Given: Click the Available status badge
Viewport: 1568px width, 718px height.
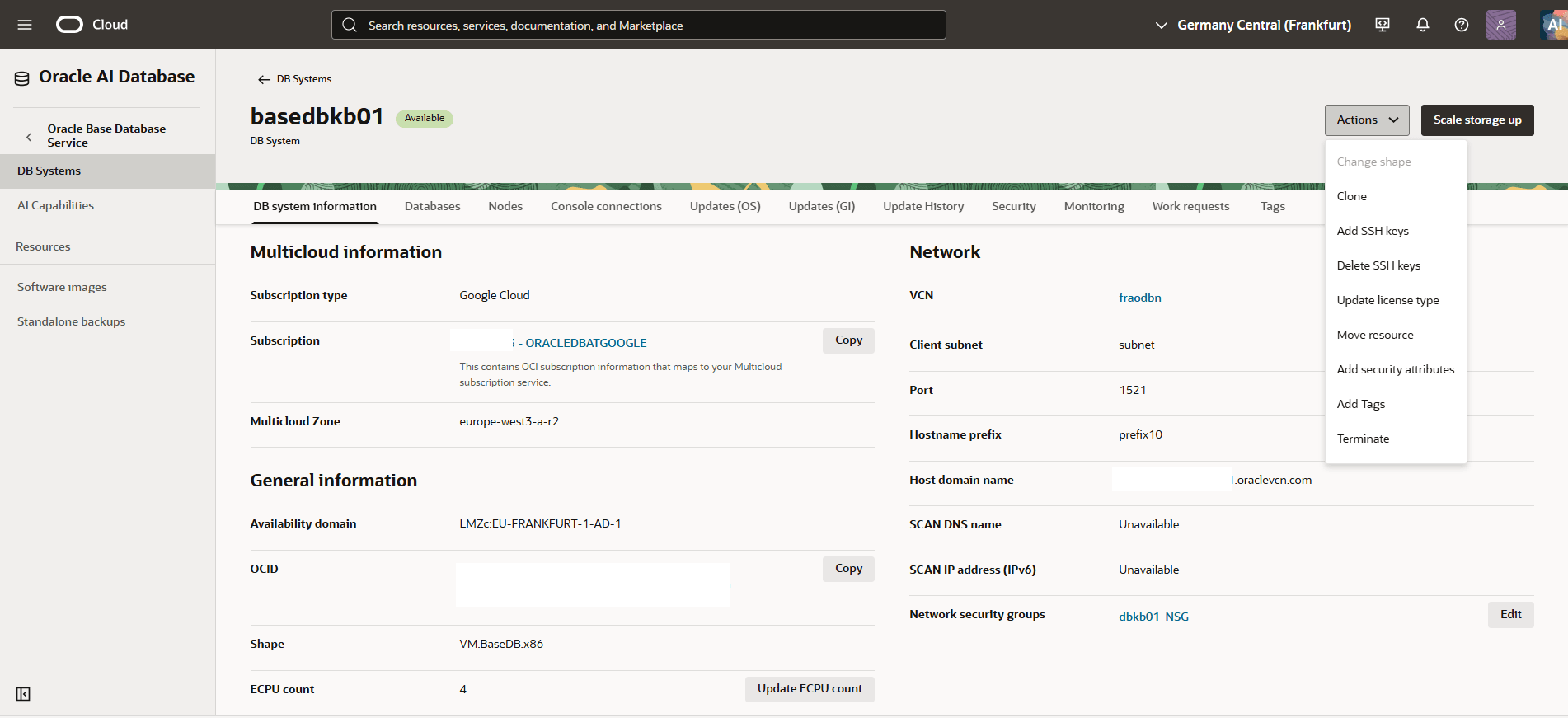Looking at the screenshot, I should click(425, 118).
